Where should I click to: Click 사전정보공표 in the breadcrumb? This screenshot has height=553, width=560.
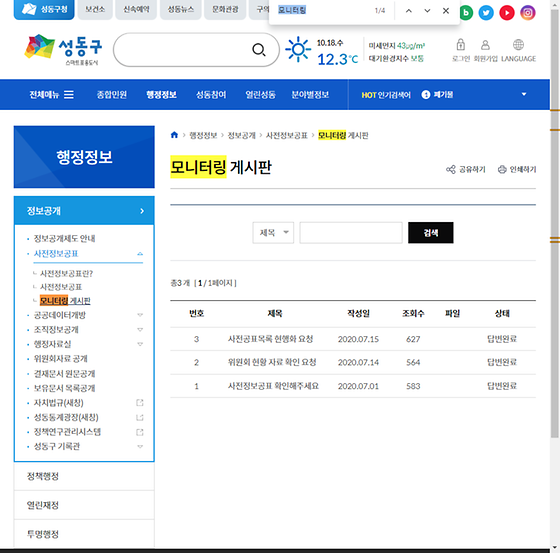(286, 135)
